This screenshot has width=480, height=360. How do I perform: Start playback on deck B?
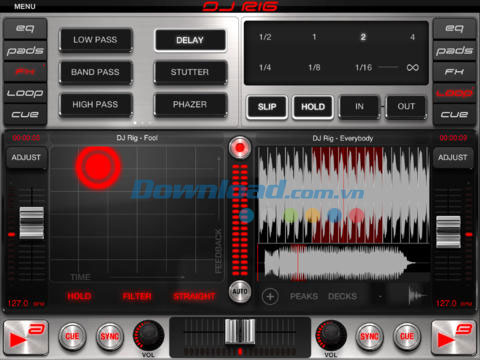click(x=454, y=338)
